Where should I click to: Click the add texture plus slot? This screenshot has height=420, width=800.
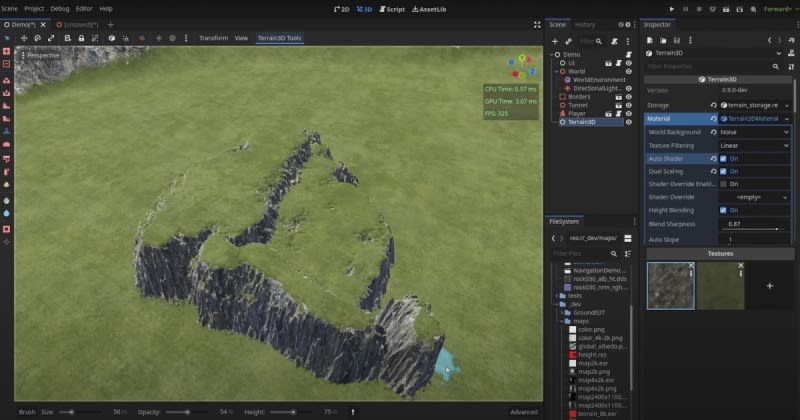pos(769,285)
